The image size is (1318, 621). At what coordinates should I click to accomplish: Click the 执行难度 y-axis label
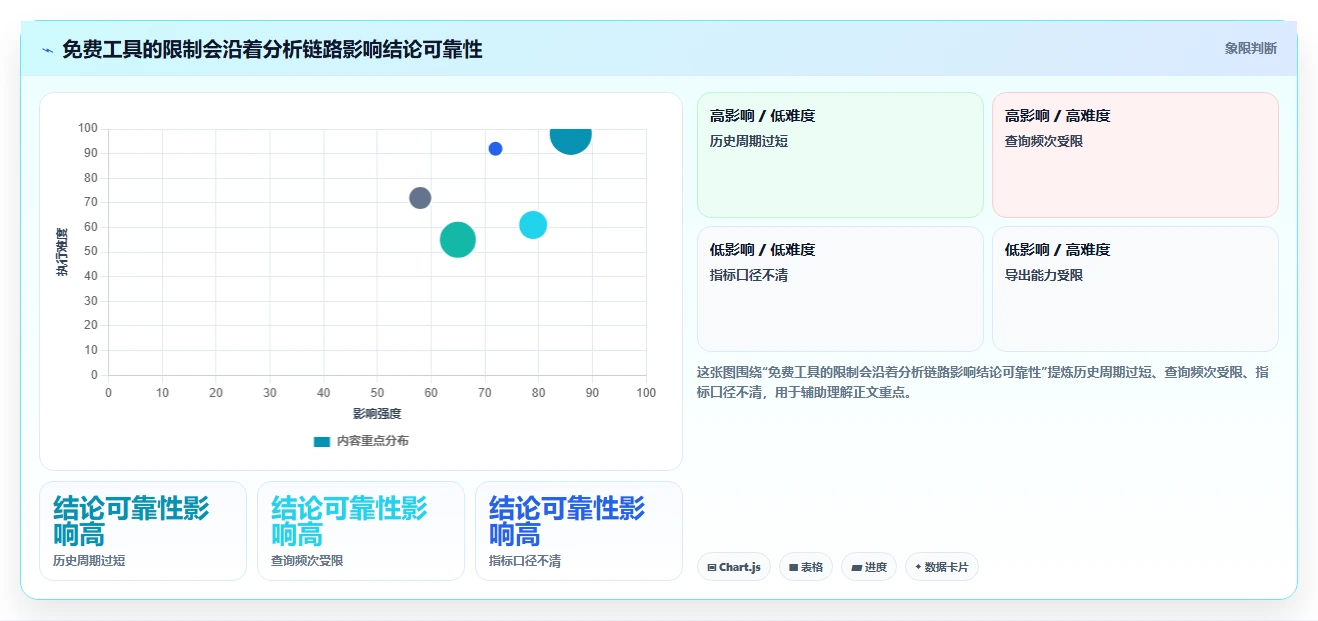tap(62, 252)
